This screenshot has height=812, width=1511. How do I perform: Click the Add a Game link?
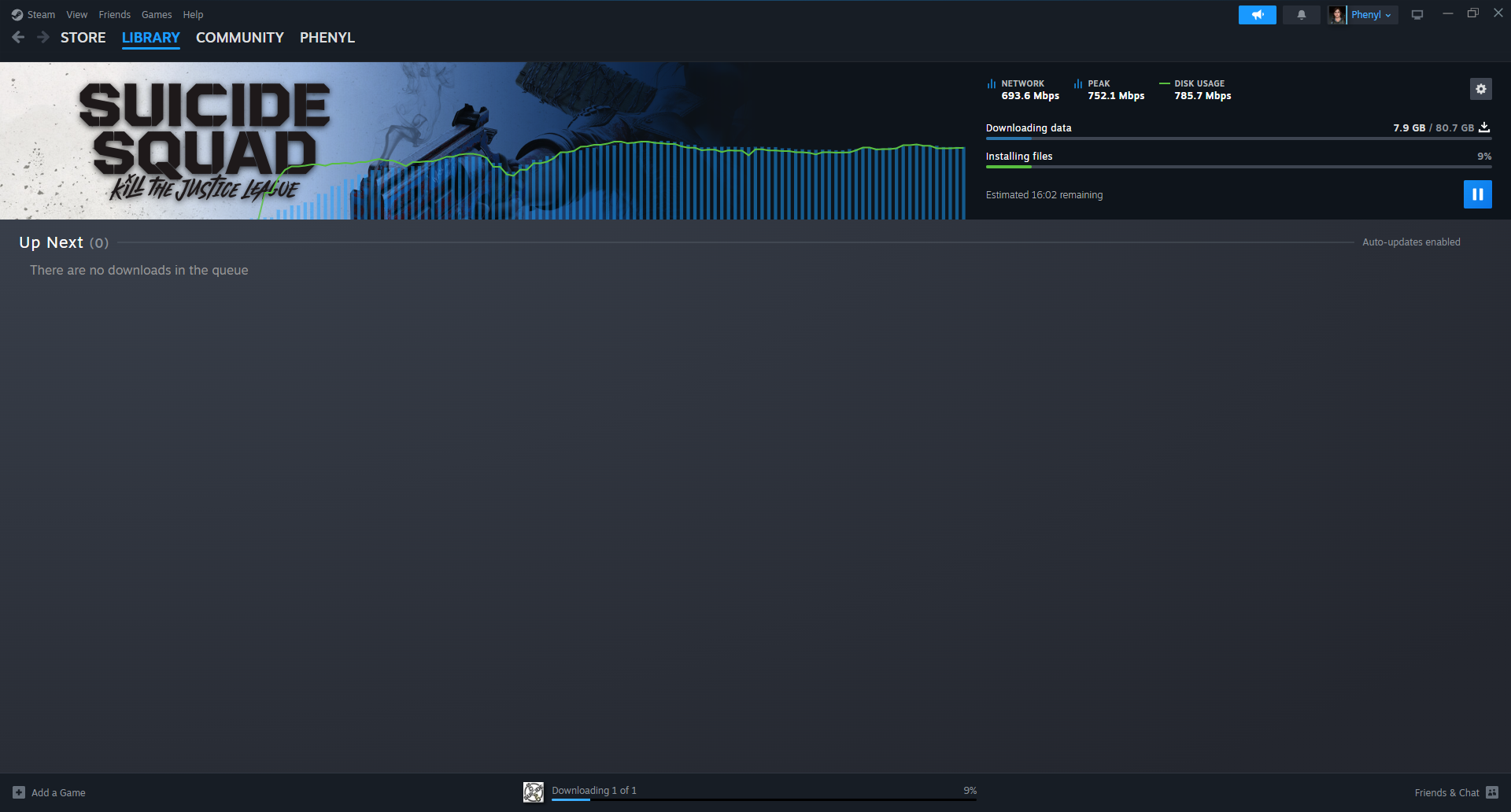tap(58, 792)
